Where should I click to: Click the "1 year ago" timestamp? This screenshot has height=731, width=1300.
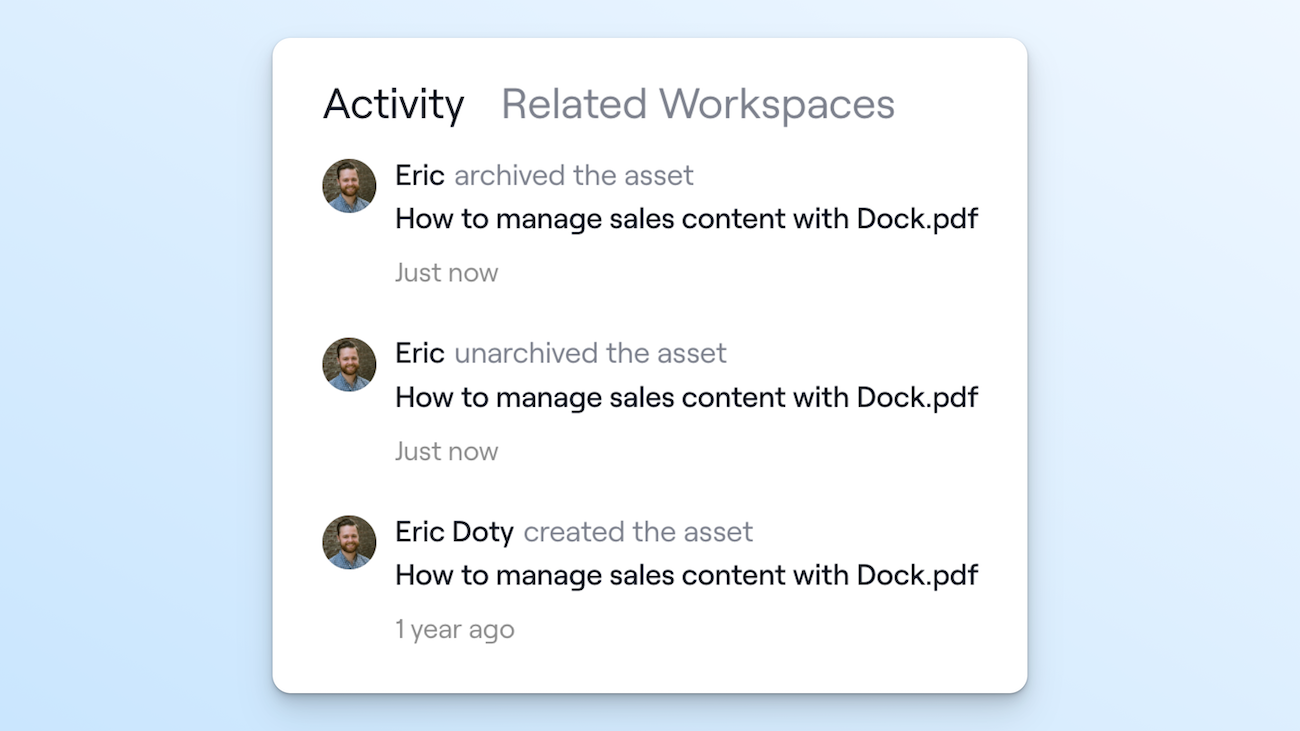pos(454,630)
